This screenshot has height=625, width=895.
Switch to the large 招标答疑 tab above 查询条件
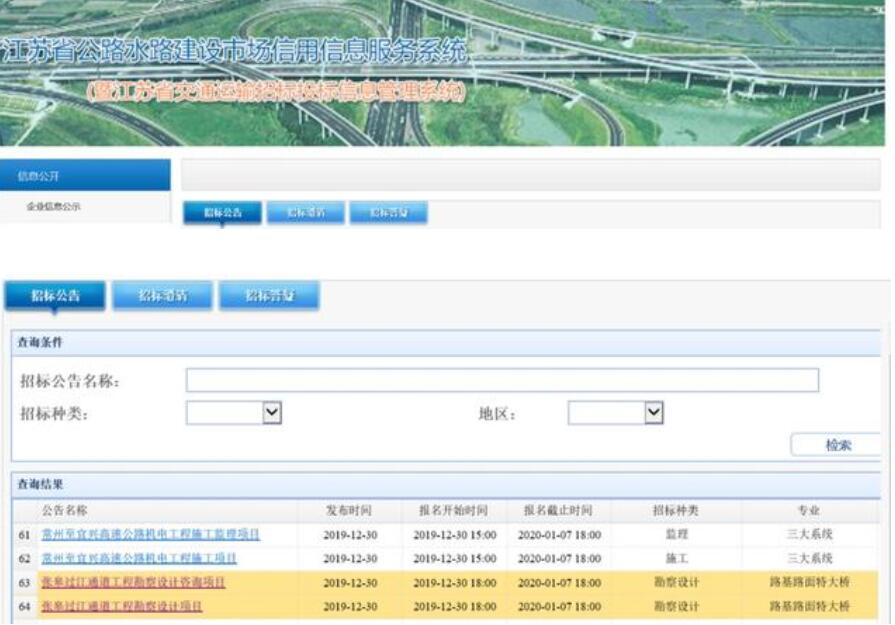point(269,296)
